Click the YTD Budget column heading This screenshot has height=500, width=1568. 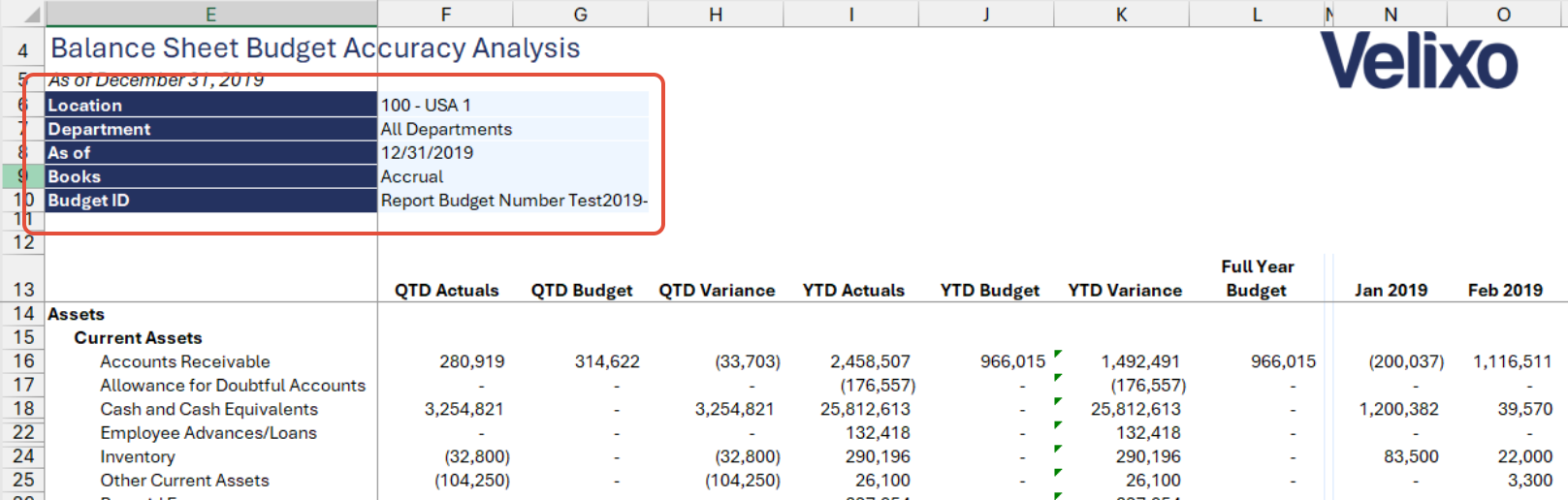(x=989, y=290)
